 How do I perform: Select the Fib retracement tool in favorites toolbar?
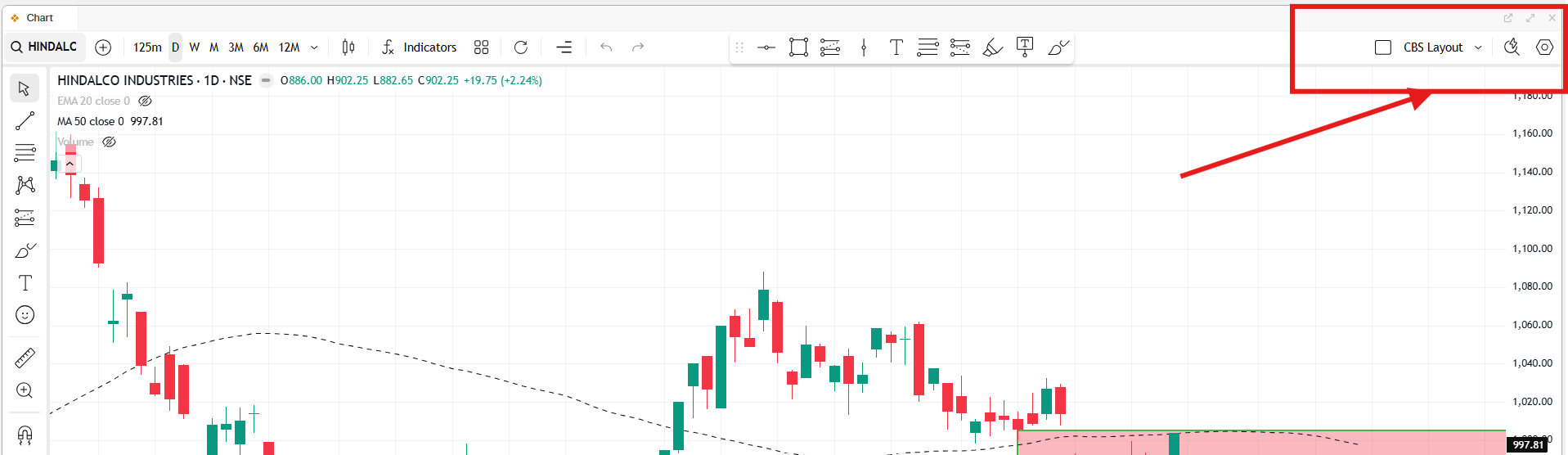[830, 47]
